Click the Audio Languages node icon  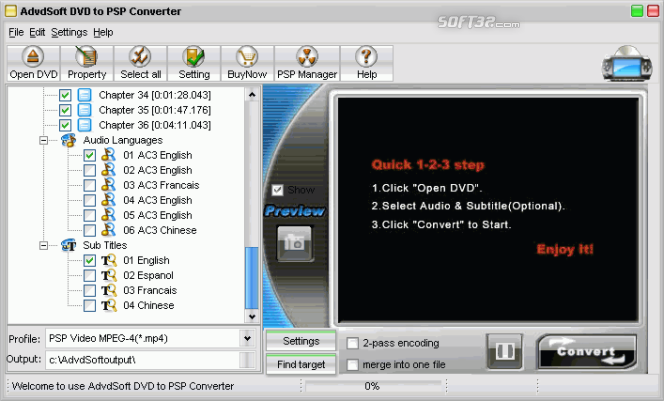click(68, 140)
